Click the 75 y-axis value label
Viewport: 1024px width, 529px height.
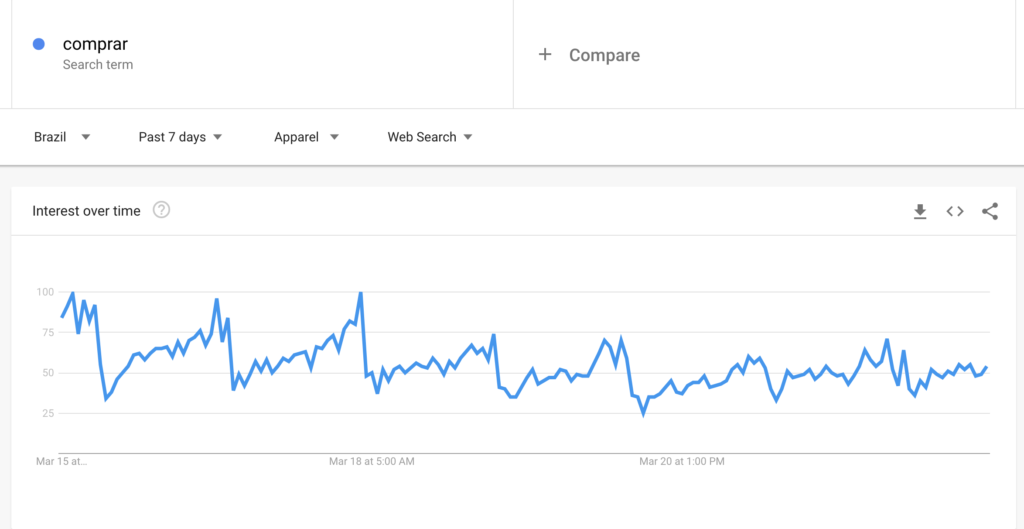click(47, 332)
